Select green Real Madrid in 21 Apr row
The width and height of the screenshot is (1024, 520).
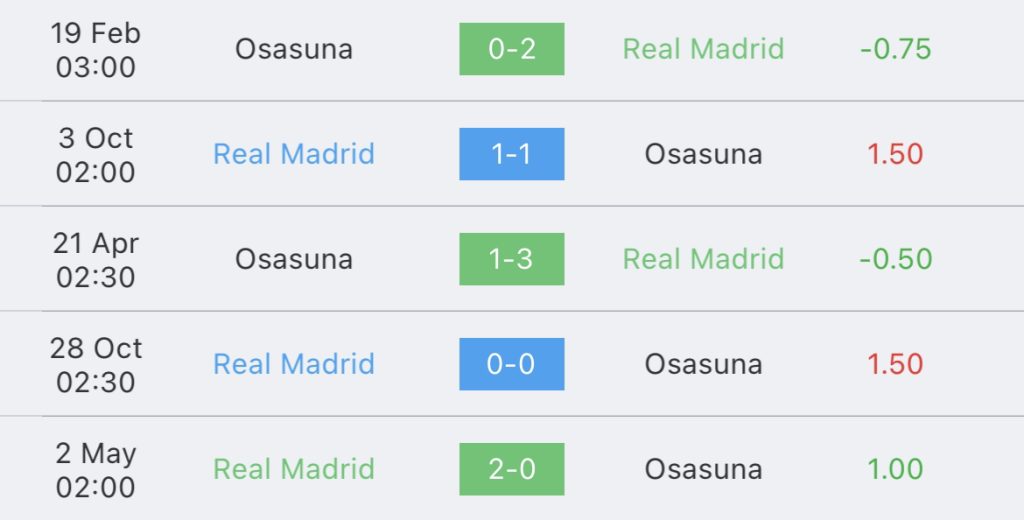coord(703,259)
